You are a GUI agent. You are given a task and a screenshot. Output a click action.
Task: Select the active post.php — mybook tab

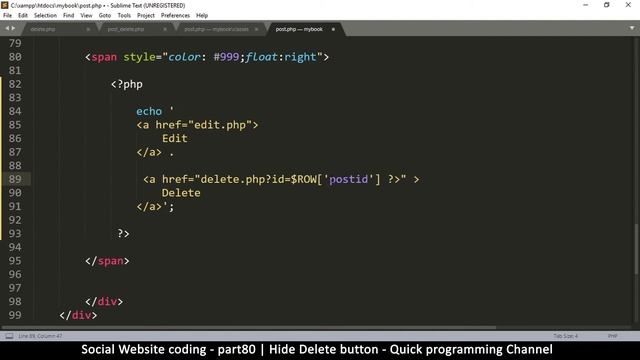click(x=299, y=29)
